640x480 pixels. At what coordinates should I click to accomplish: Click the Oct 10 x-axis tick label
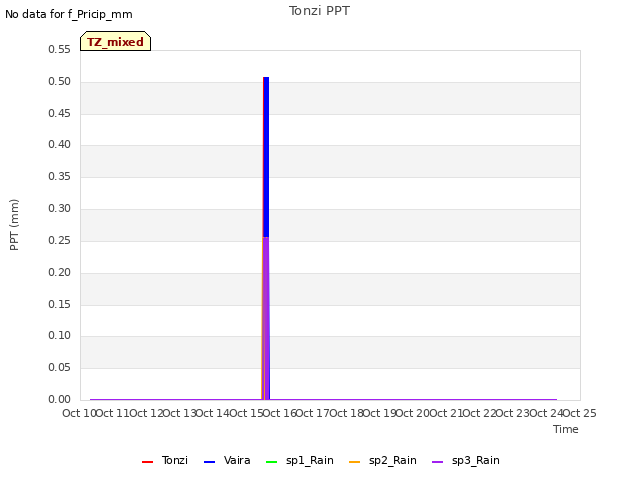point(79,413)
